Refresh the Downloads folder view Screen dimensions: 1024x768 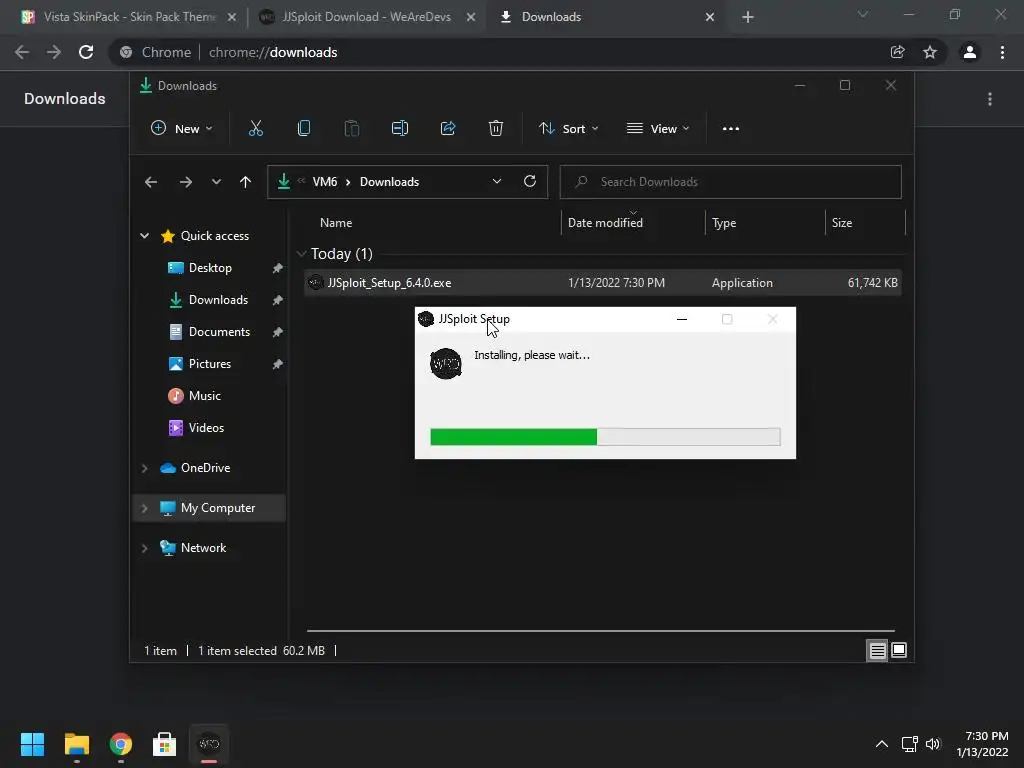pos(530,182)
